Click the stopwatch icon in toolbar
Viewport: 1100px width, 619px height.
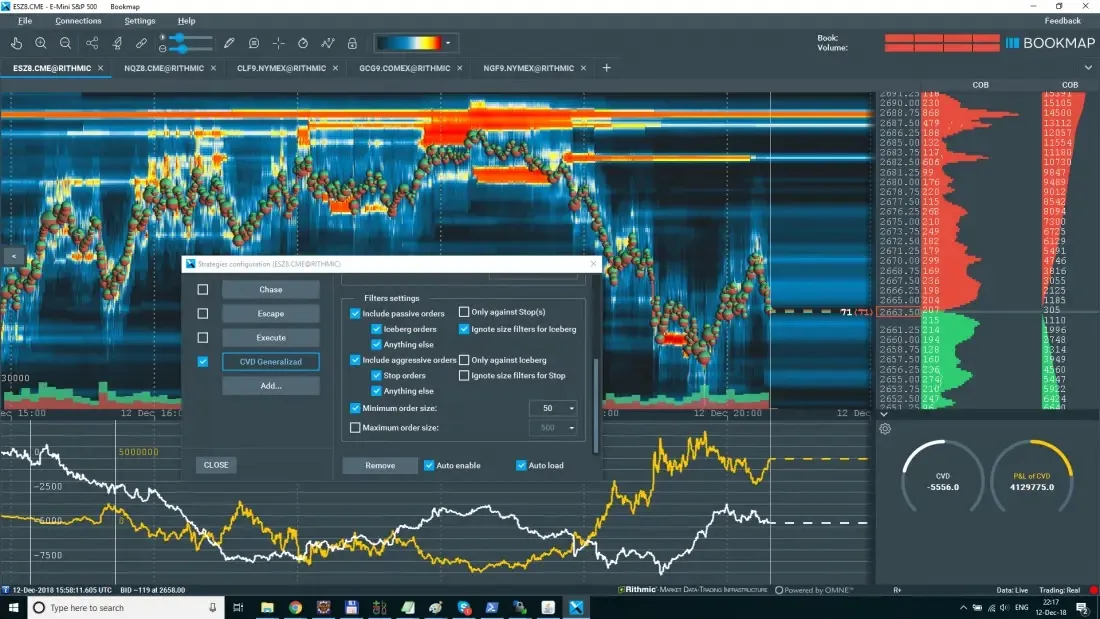303,43
